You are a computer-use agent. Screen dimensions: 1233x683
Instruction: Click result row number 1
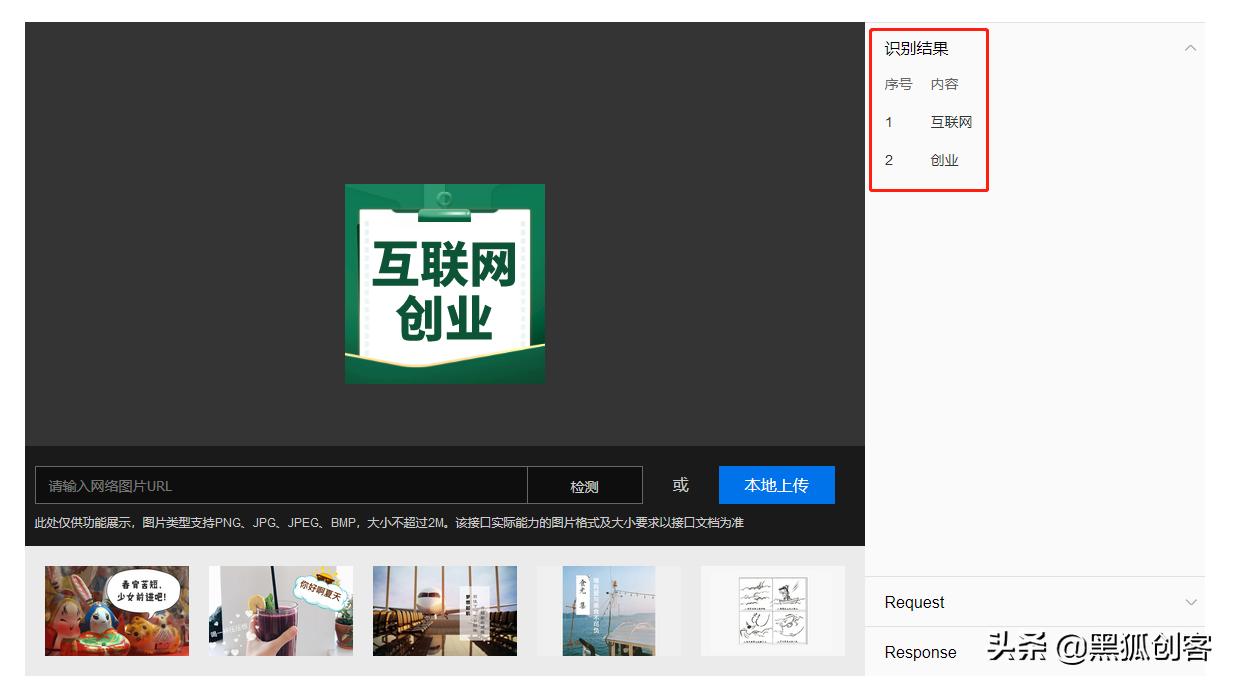click(888, 122)
